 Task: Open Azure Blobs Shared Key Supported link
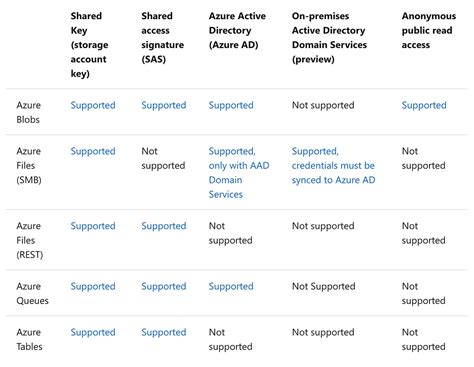click(x=93, y=105)
